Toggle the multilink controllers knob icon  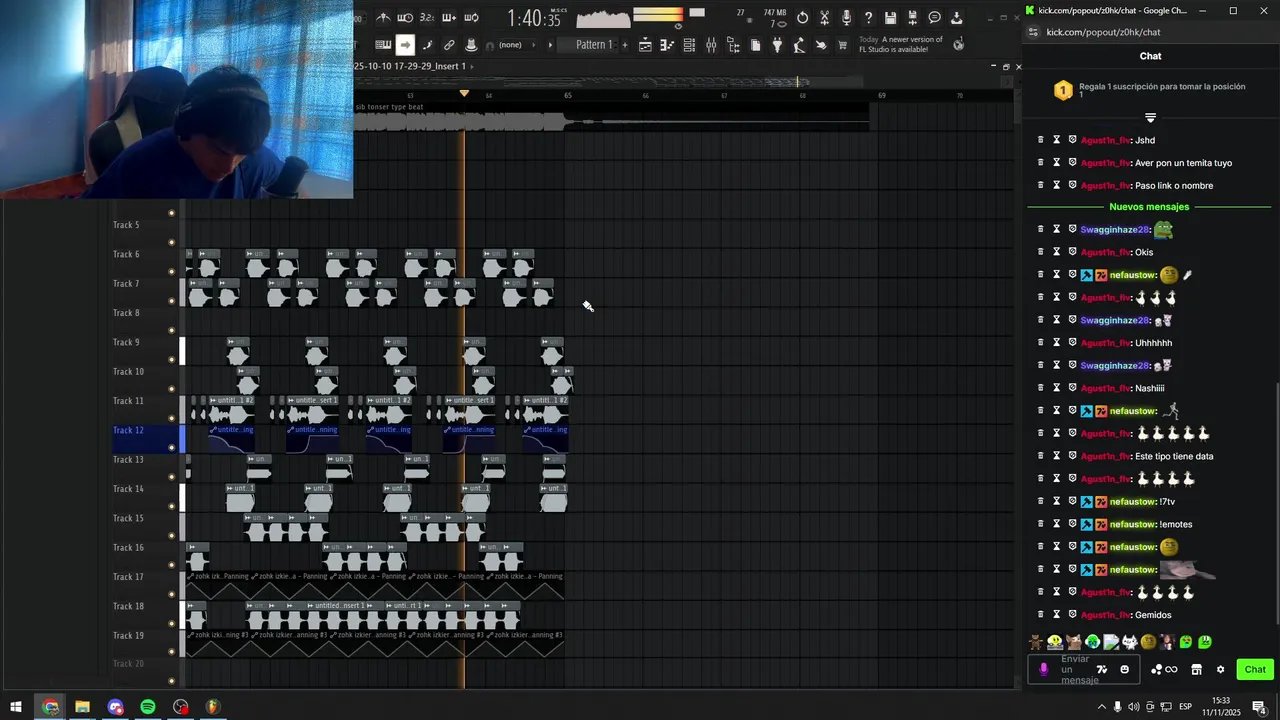coord(471,45)
